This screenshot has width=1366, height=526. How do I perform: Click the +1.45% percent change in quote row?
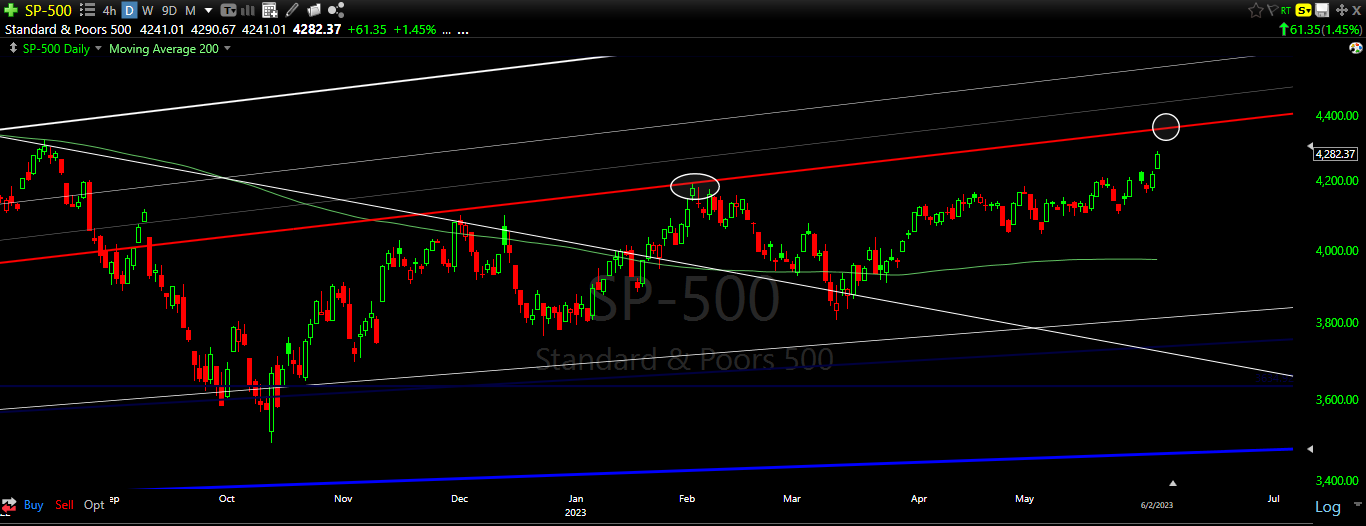tap(414, 29)
